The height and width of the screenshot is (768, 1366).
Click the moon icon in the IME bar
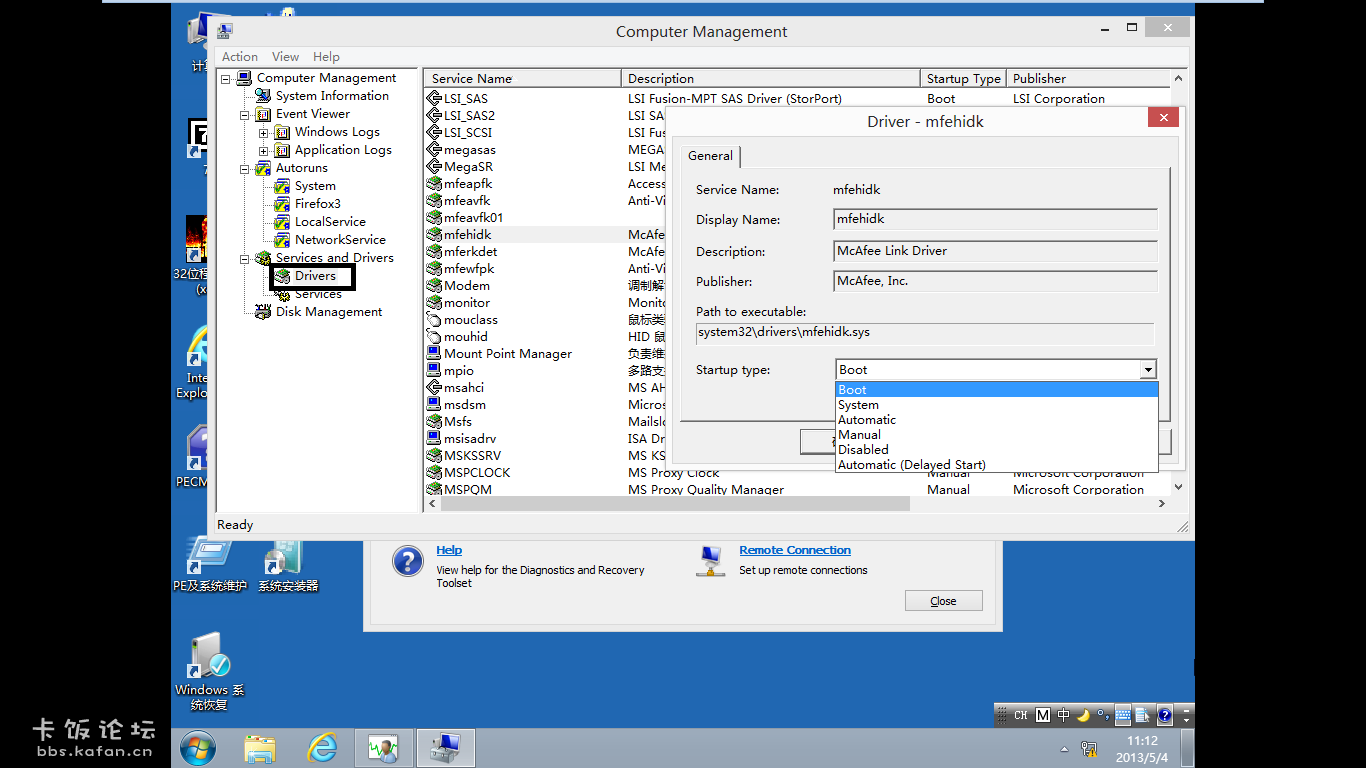[1083, 715]
